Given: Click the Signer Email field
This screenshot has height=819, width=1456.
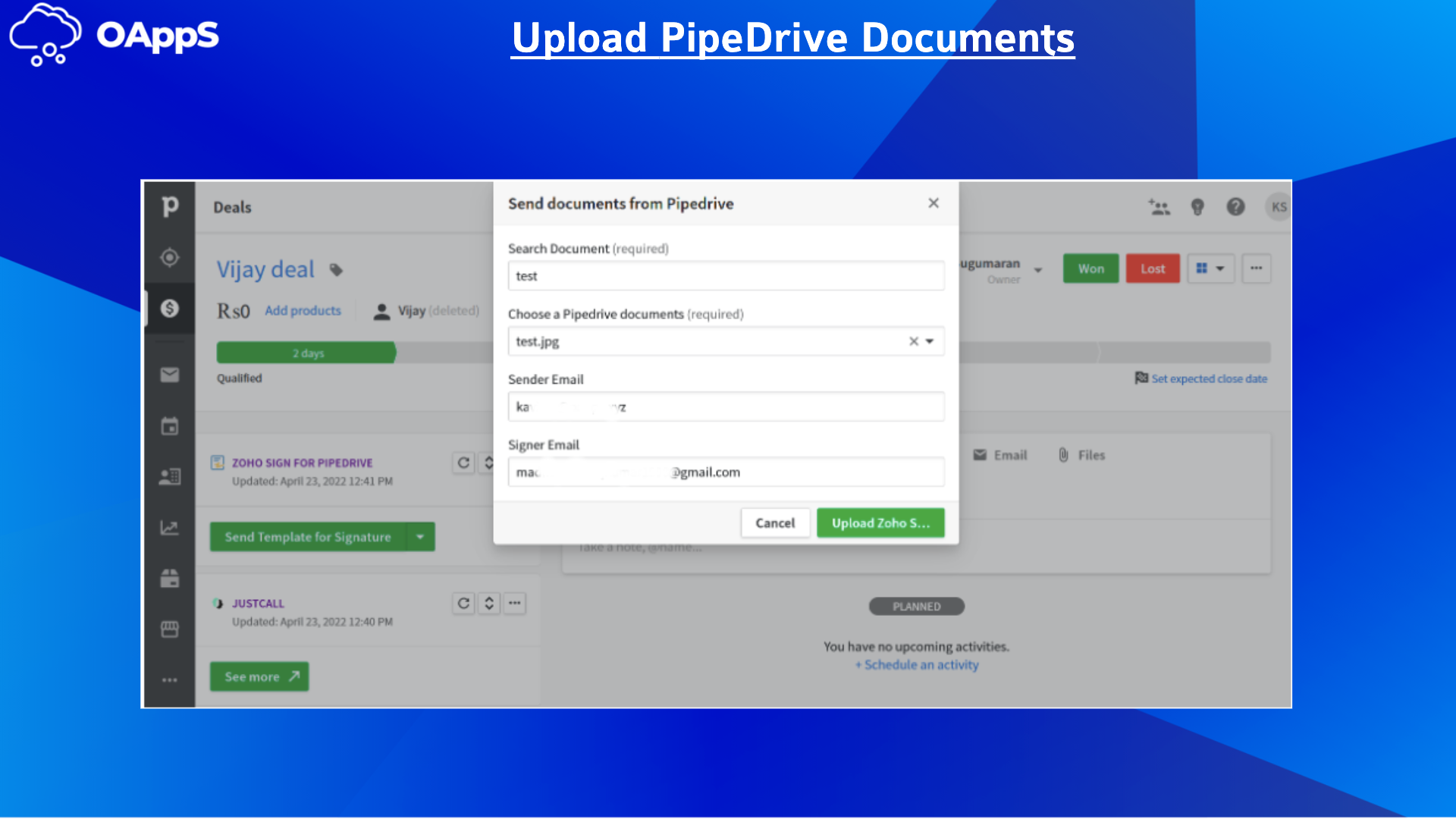Looking at the screenshot, I should pyautogui.click(x=726, y=472).
